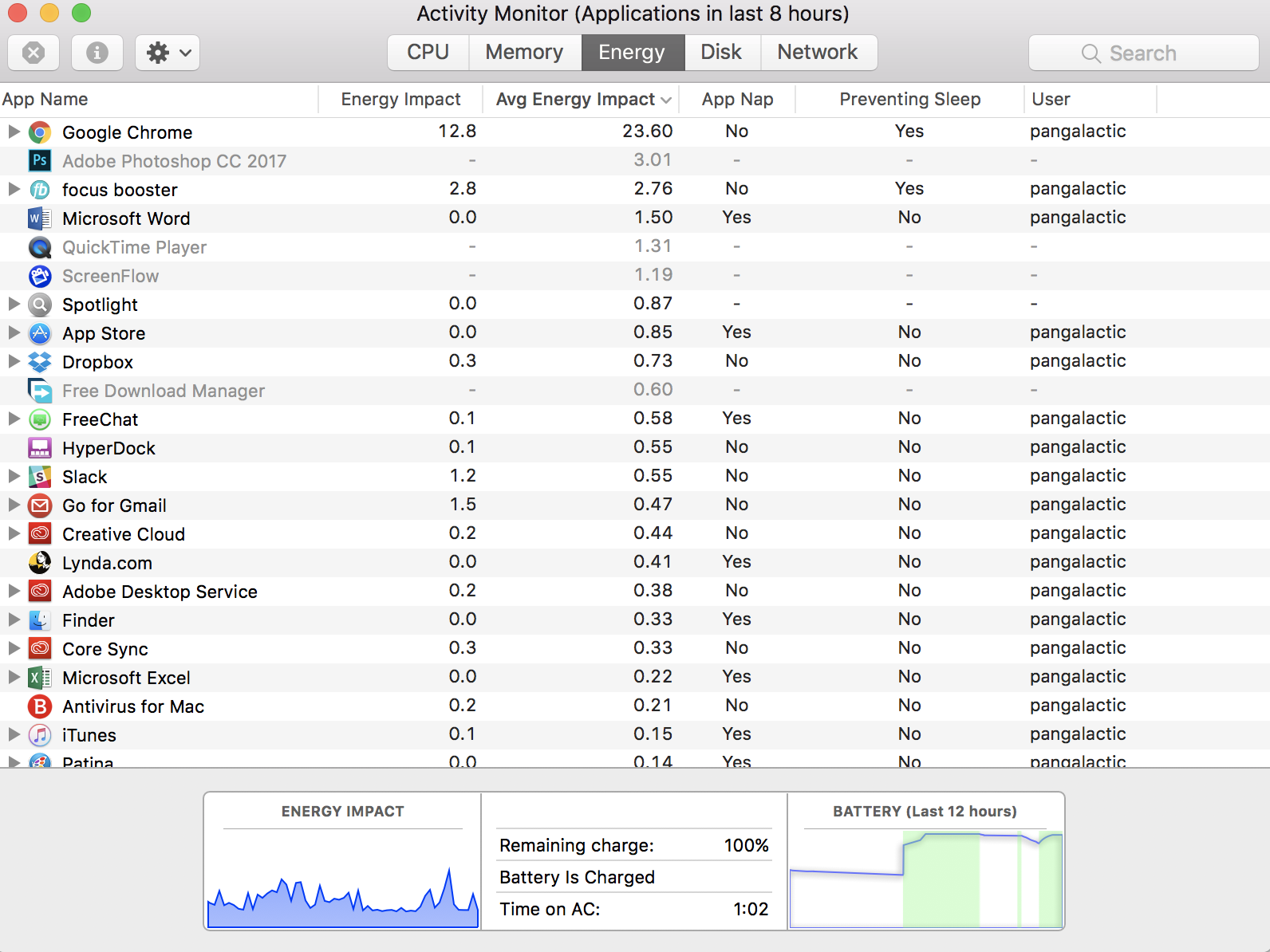Screen dimensions: 1270x952
Task: Click the App Store icon
Action: pyautogui.click(x=40, y=333)
